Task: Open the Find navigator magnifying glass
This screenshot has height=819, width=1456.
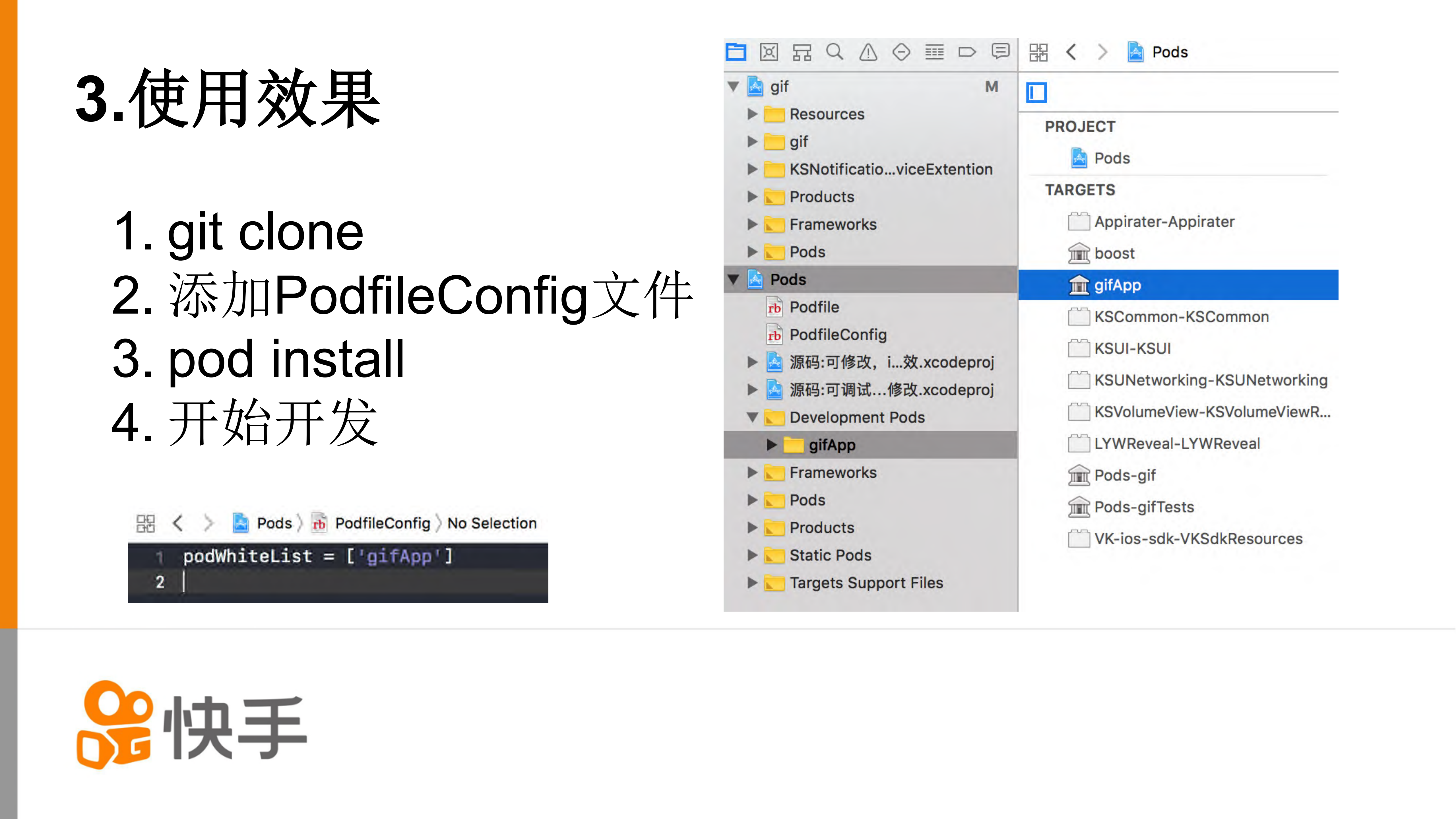Action: click(x=835, y=52)
